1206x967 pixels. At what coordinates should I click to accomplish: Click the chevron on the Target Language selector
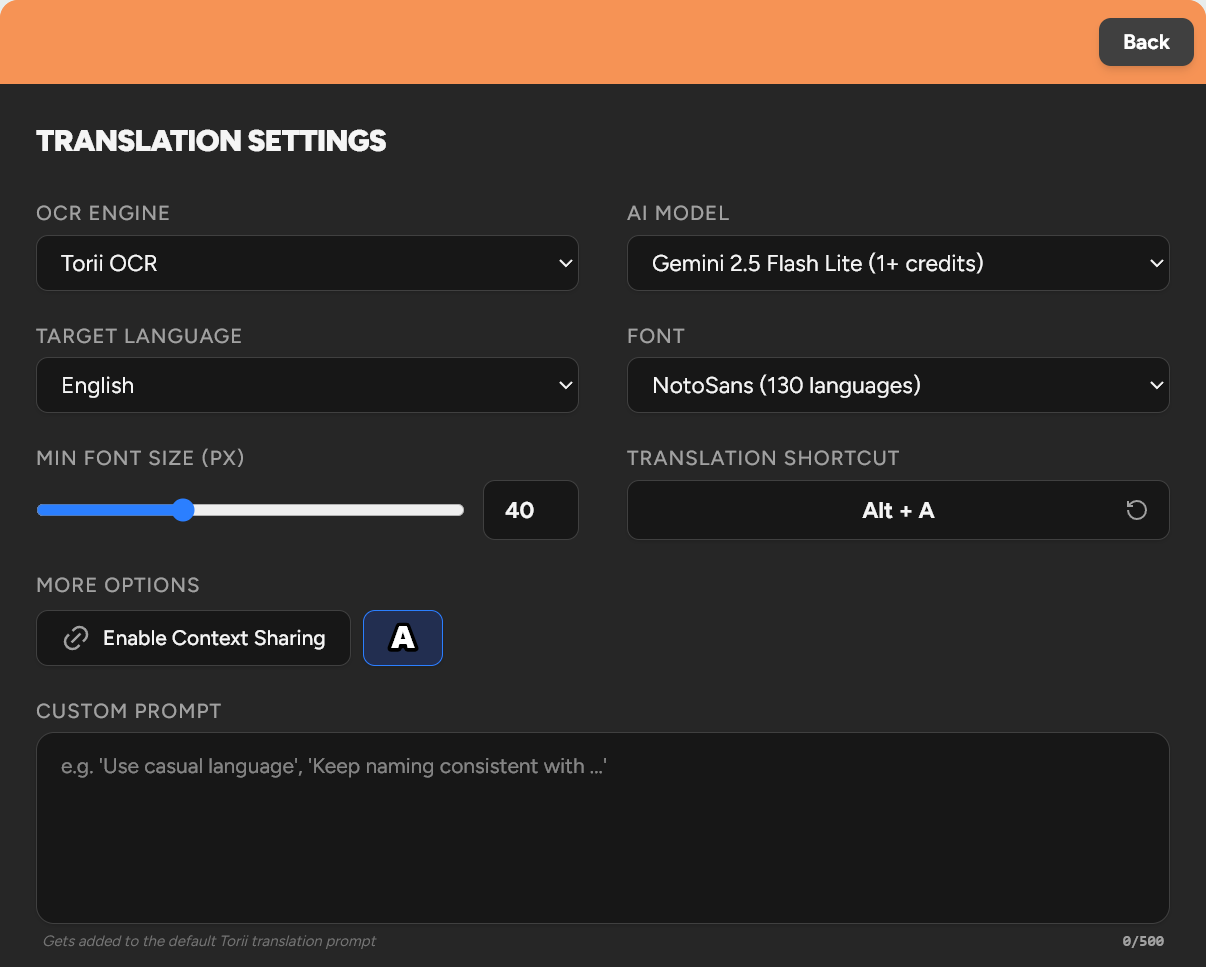coord(566,385)
